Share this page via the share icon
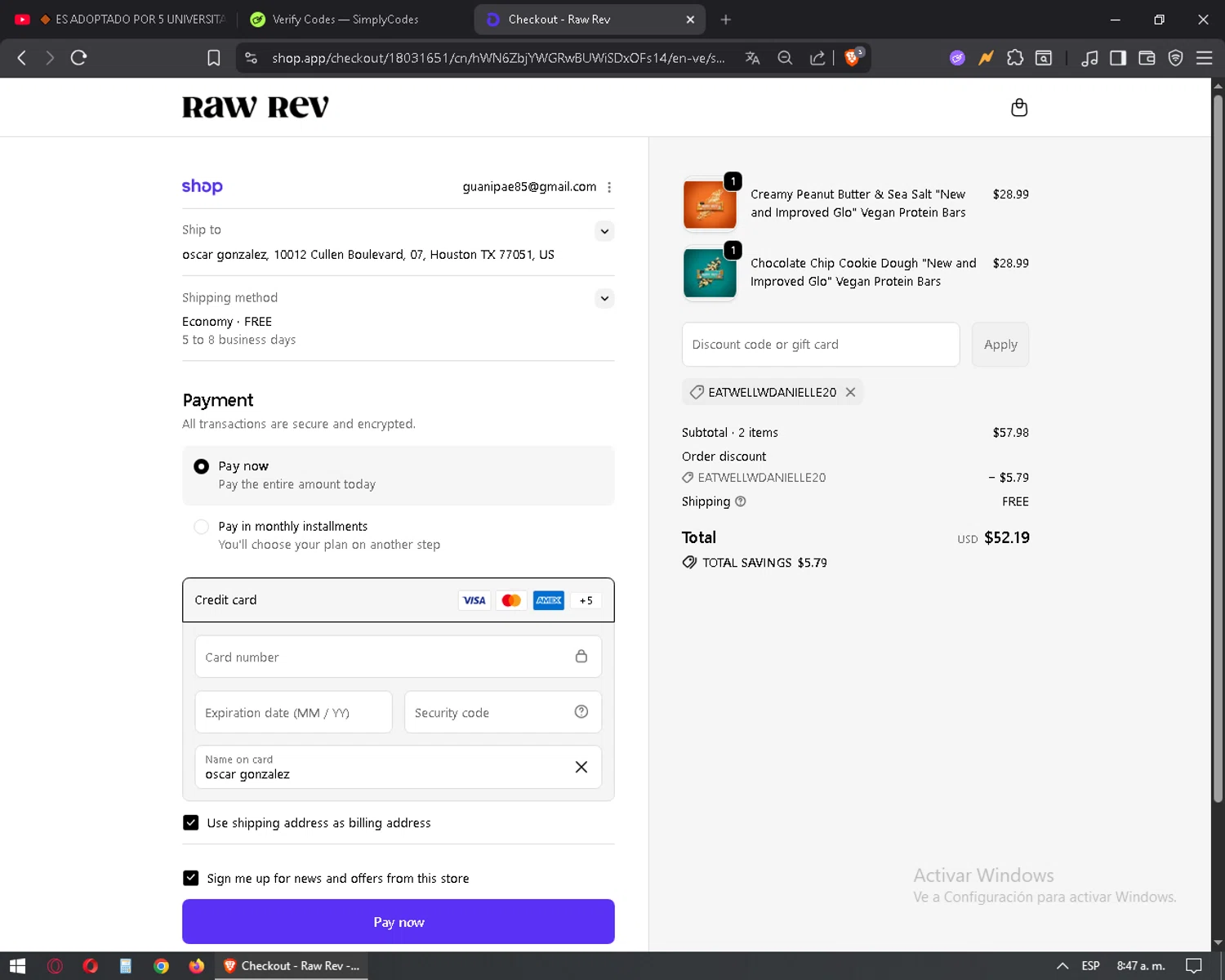Screen dimensions: 1225x980 (817, 57)
